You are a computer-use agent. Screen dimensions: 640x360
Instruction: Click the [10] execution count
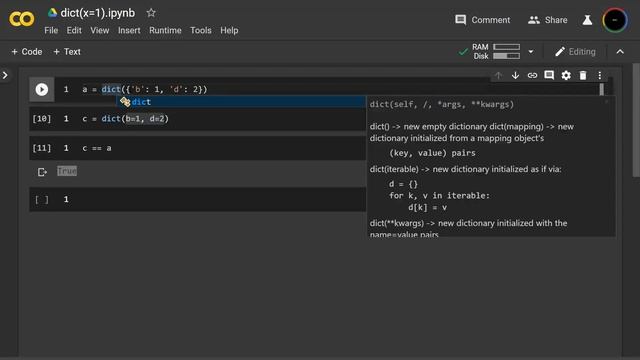point(42,119)
